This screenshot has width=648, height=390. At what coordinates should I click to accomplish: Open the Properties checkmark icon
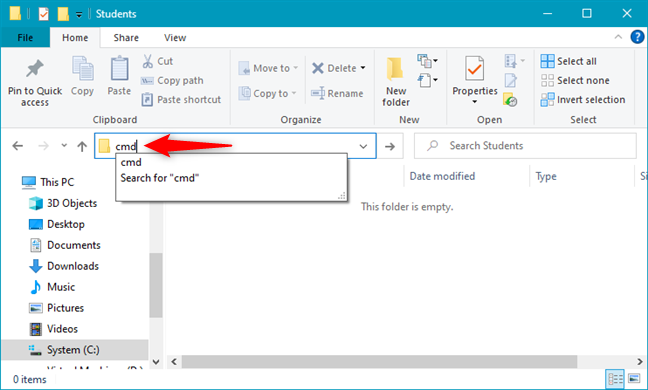tap(474, 69)
